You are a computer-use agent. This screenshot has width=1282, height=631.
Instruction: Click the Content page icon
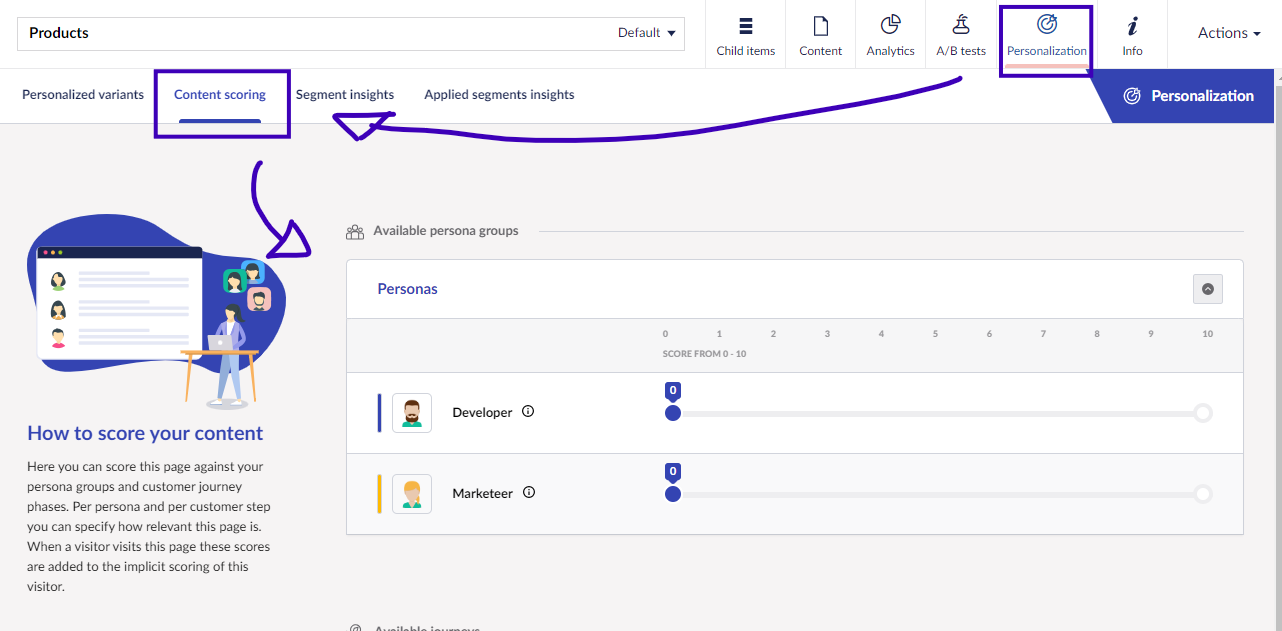(820, 26)
